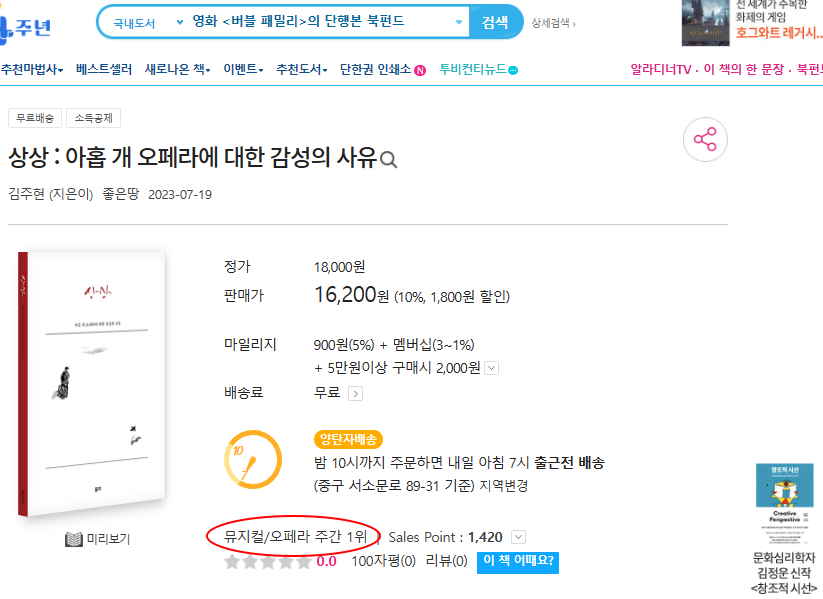
Task: Open the 새로나온 책 menu
Action: pyautogui.click(x=177, y=69)
